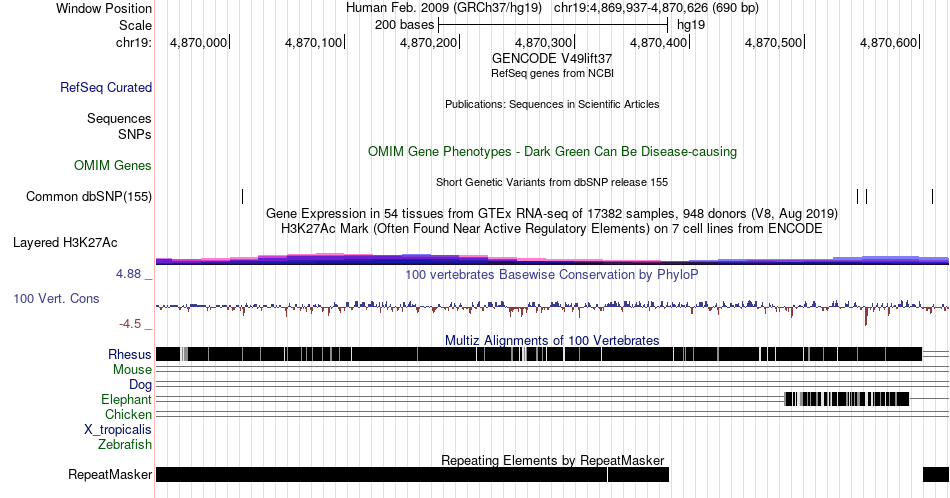Click the H3K27Ac signal graph
Viewport: 950px width, 498px height.
coord(552,259)
